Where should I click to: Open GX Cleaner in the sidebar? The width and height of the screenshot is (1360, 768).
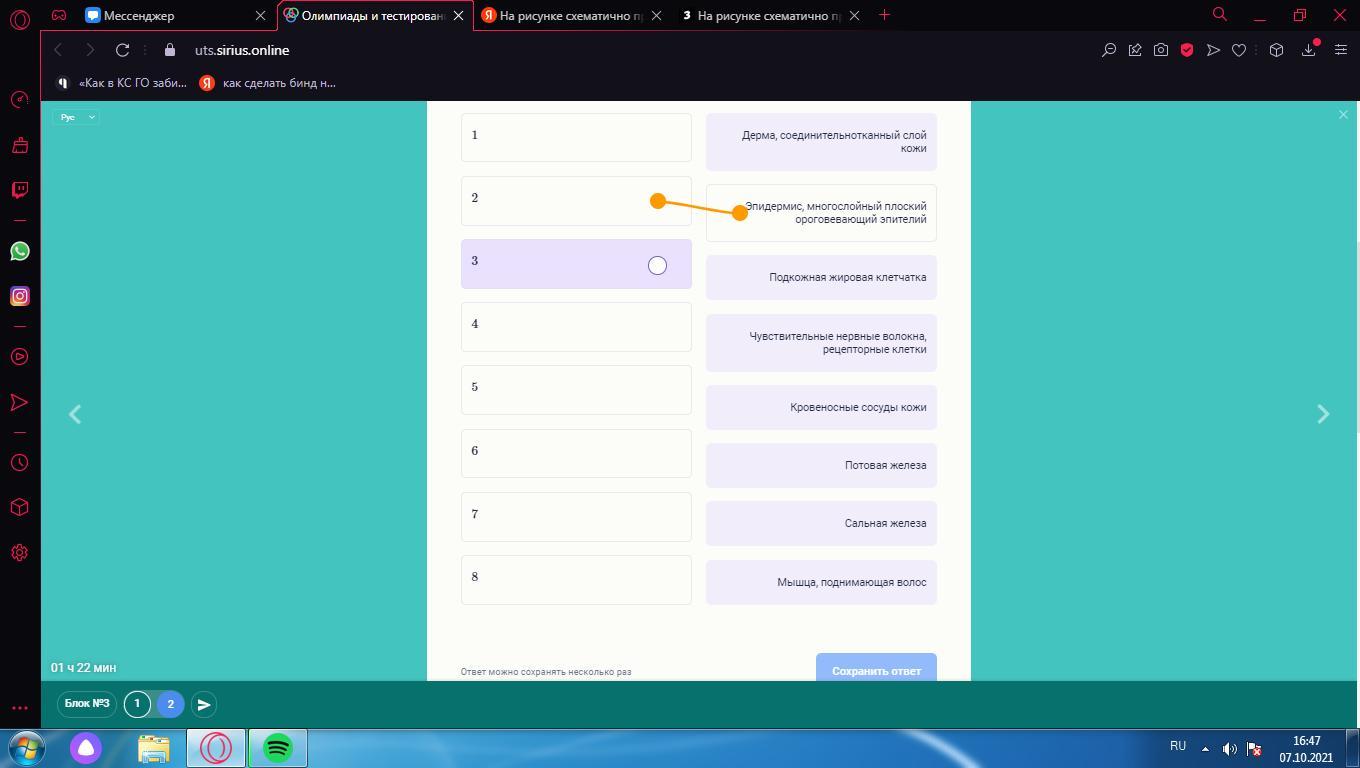(19, 145)
